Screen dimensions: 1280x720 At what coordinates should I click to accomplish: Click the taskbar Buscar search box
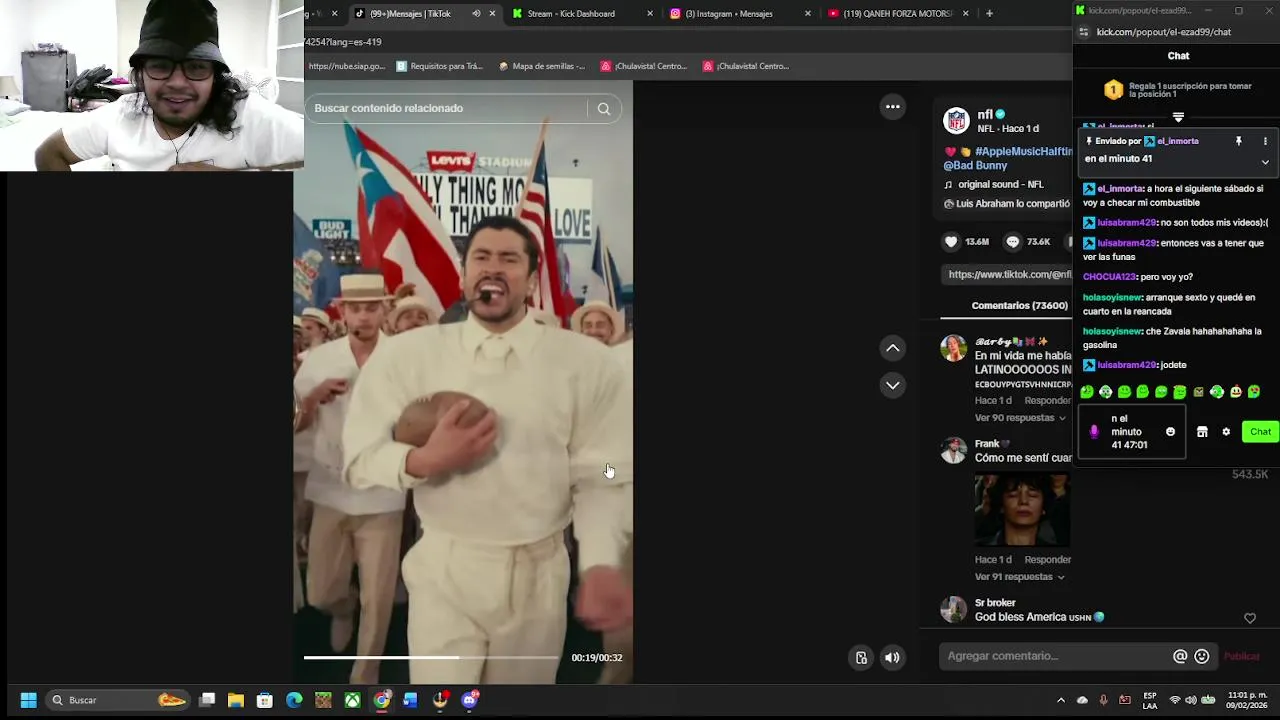click(118, 700)
